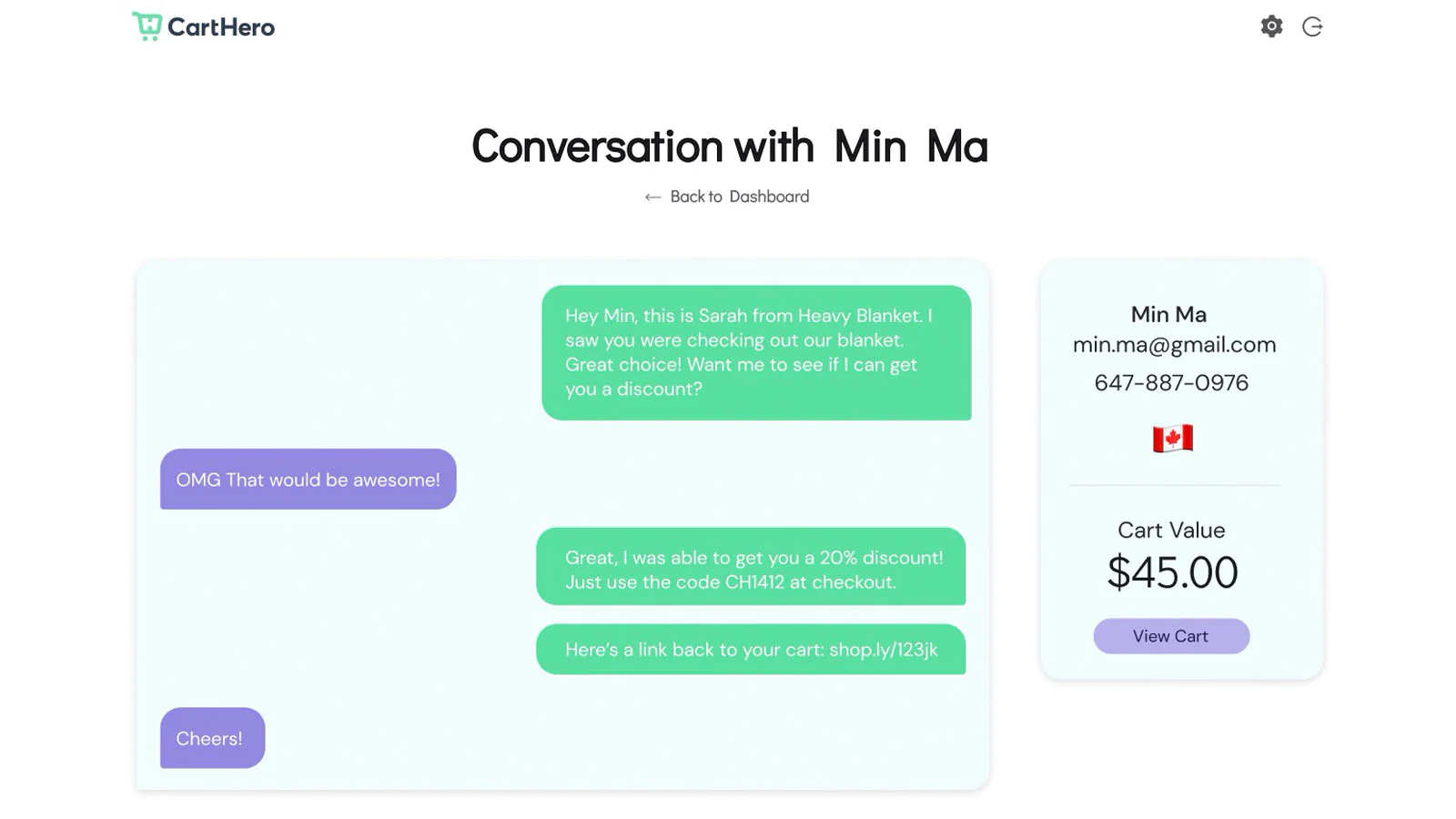Select Sarah's Heavy Blanket intro message
Screen dimensions: 1456x819
point(756,353)
